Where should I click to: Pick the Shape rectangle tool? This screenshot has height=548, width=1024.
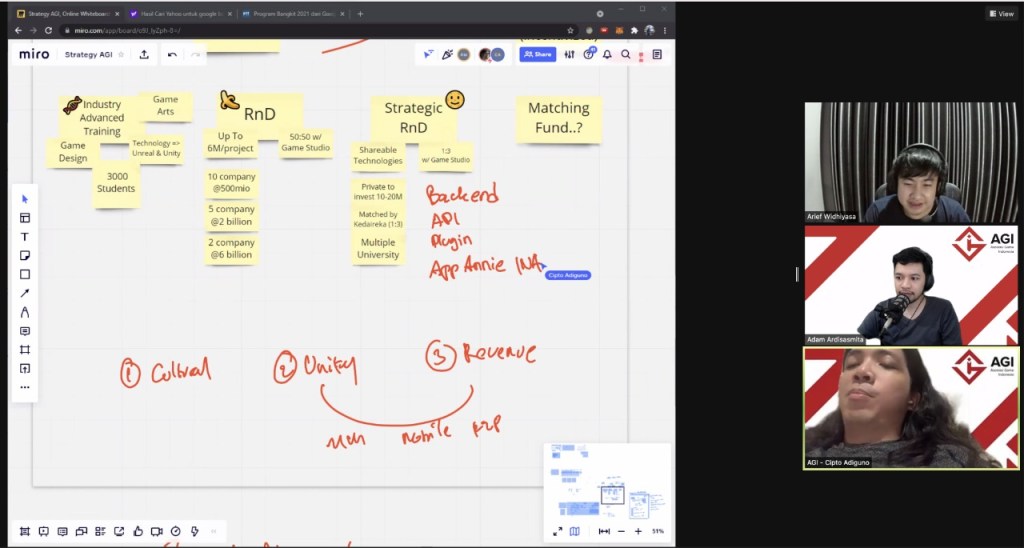[25, 274]
